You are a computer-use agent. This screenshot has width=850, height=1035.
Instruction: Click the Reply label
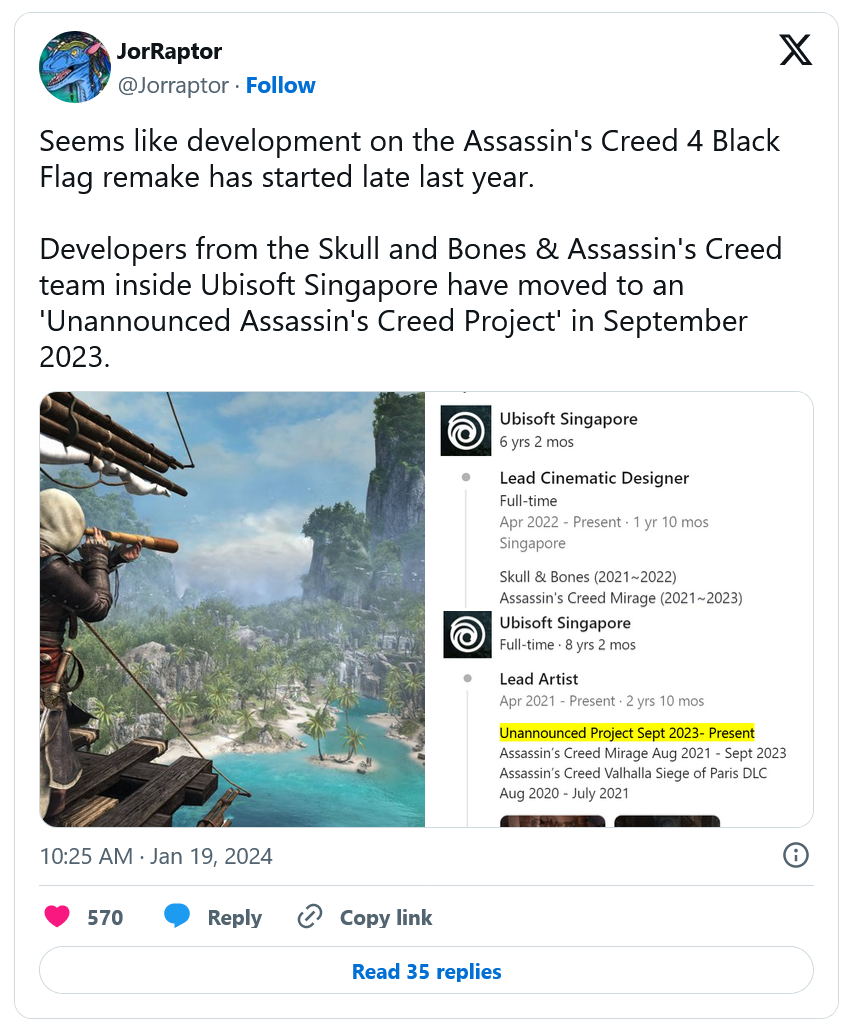(234, 918)
